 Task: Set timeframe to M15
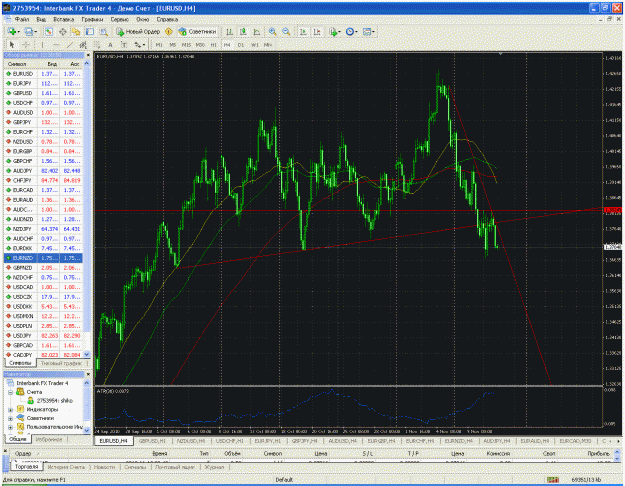186,45
